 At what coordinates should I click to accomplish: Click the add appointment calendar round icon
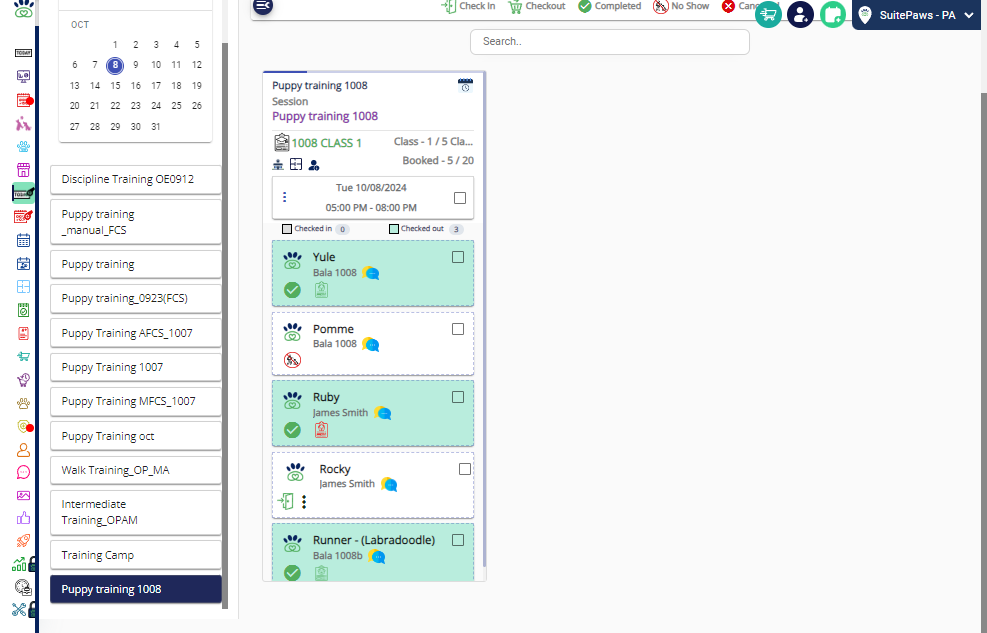pyautogui.click(x=833, y=14)
